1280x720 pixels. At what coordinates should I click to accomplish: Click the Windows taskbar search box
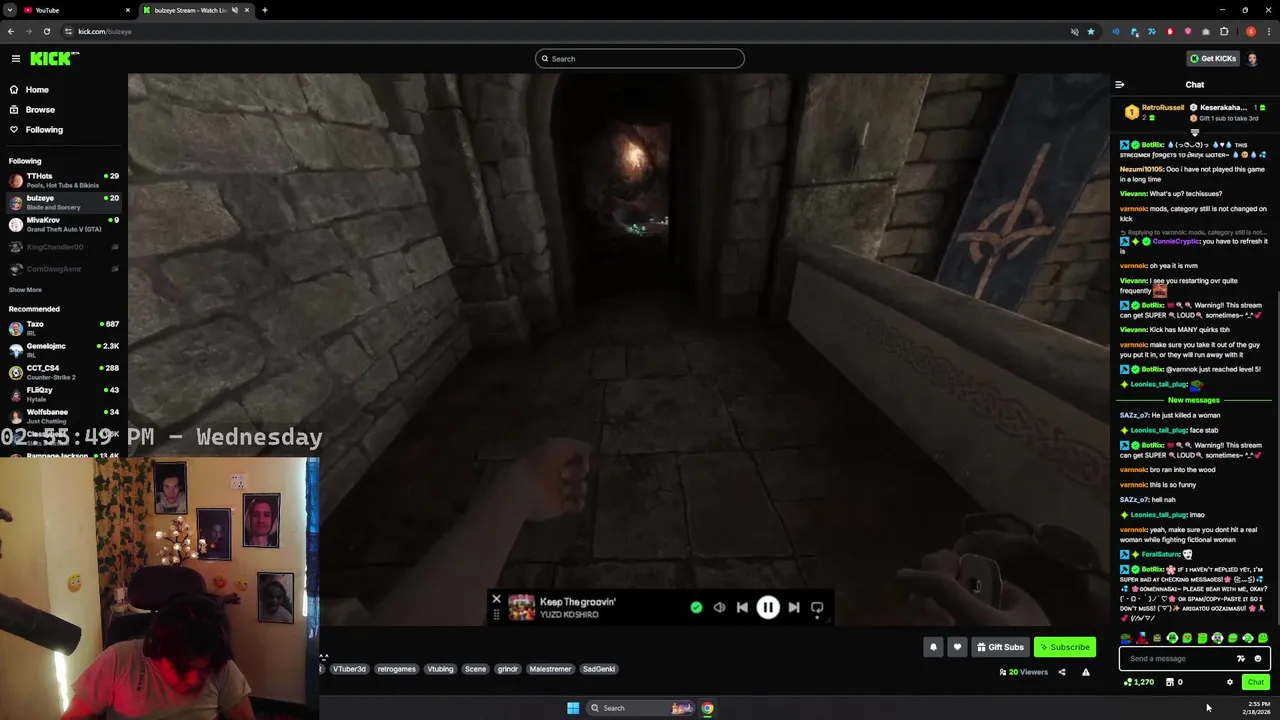(x=640, y=708)
